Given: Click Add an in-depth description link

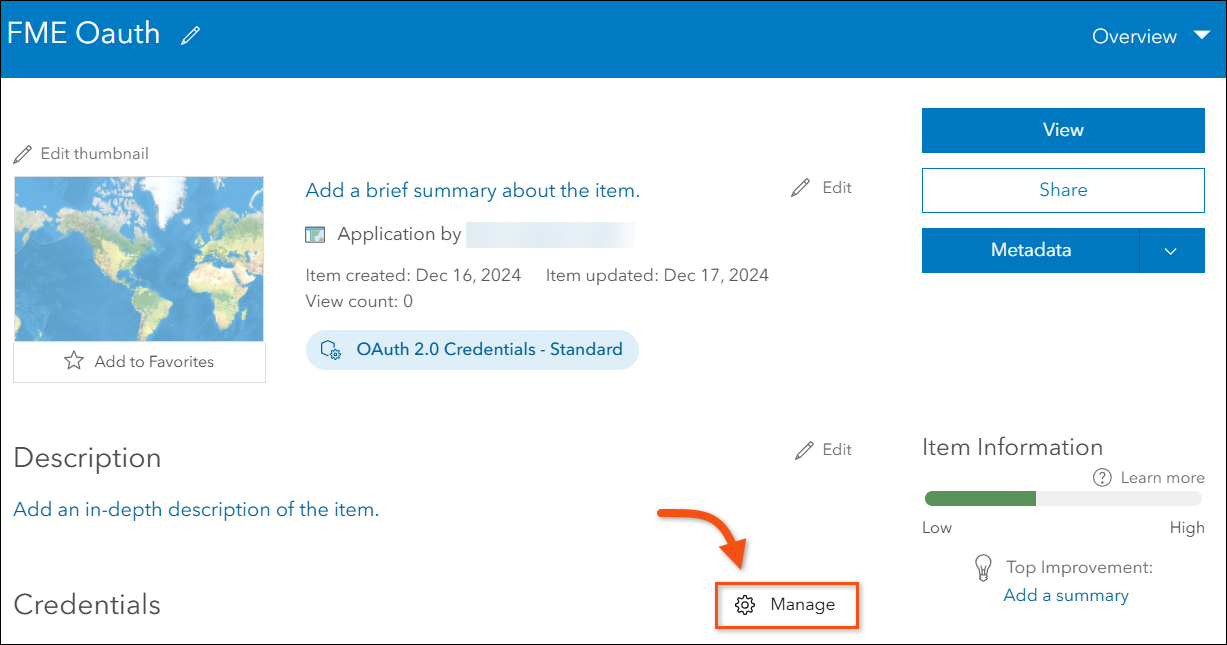Looking at the screenshot, I should 196,509.
